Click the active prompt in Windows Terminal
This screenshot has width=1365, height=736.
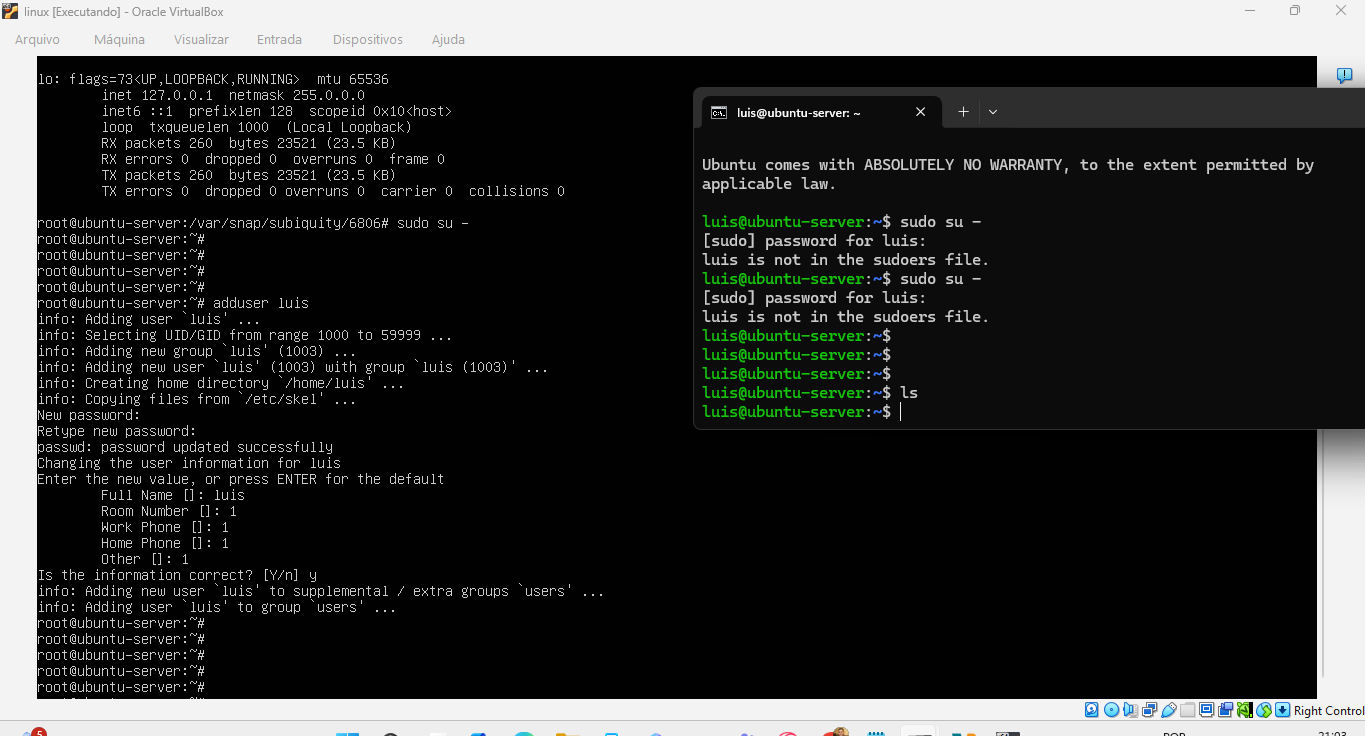coord(800,412)
